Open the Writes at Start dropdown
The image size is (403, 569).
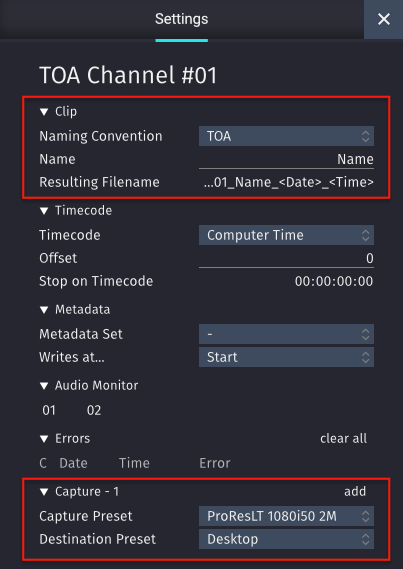[x=286, y=357]
